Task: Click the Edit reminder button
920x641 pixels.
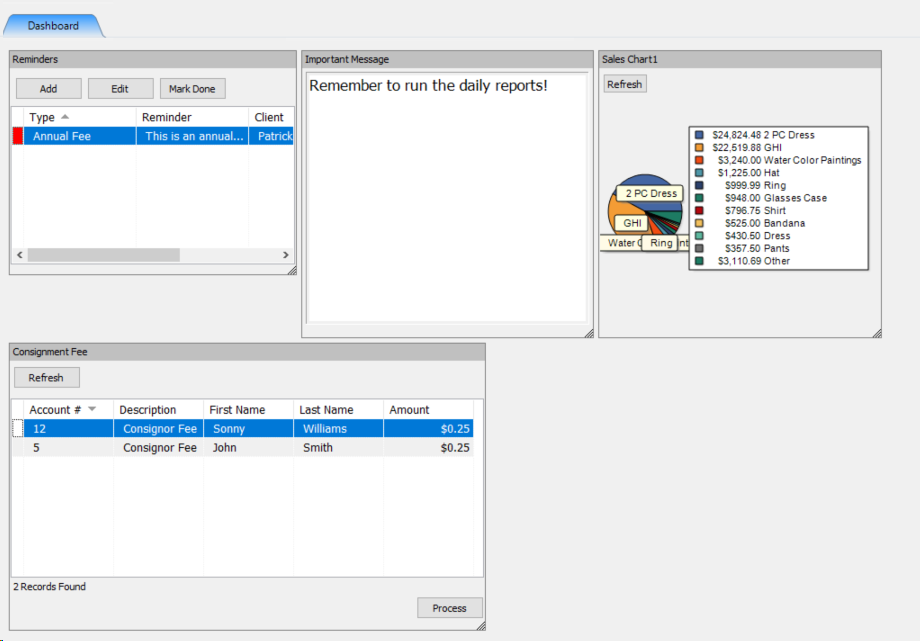Action: point(120,89)
